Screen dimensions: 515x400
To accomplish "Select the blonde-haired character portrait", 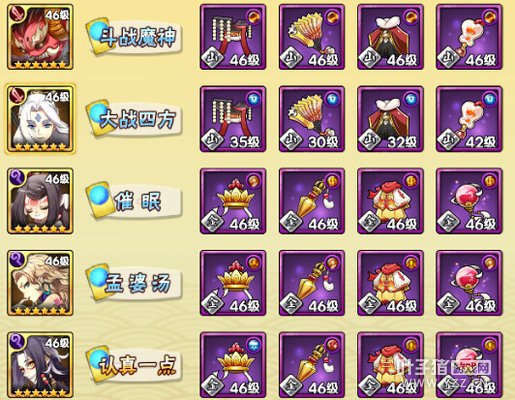I will 40,283.
